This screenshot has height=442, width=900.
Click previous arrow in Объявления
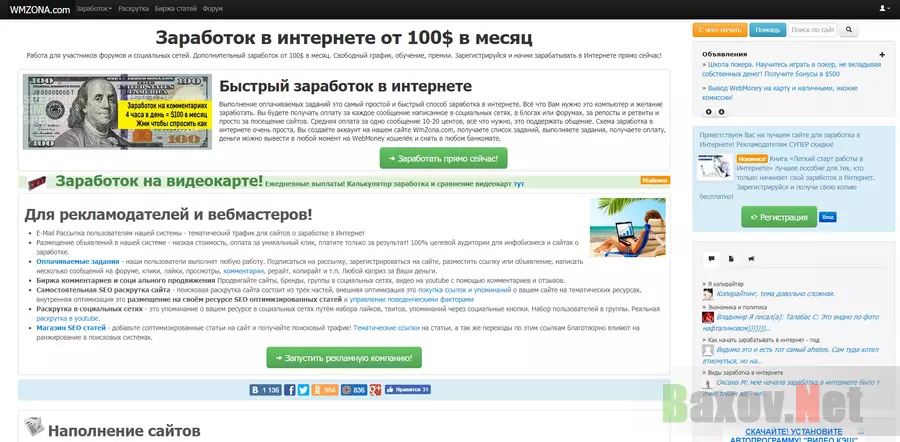point(708,112)
